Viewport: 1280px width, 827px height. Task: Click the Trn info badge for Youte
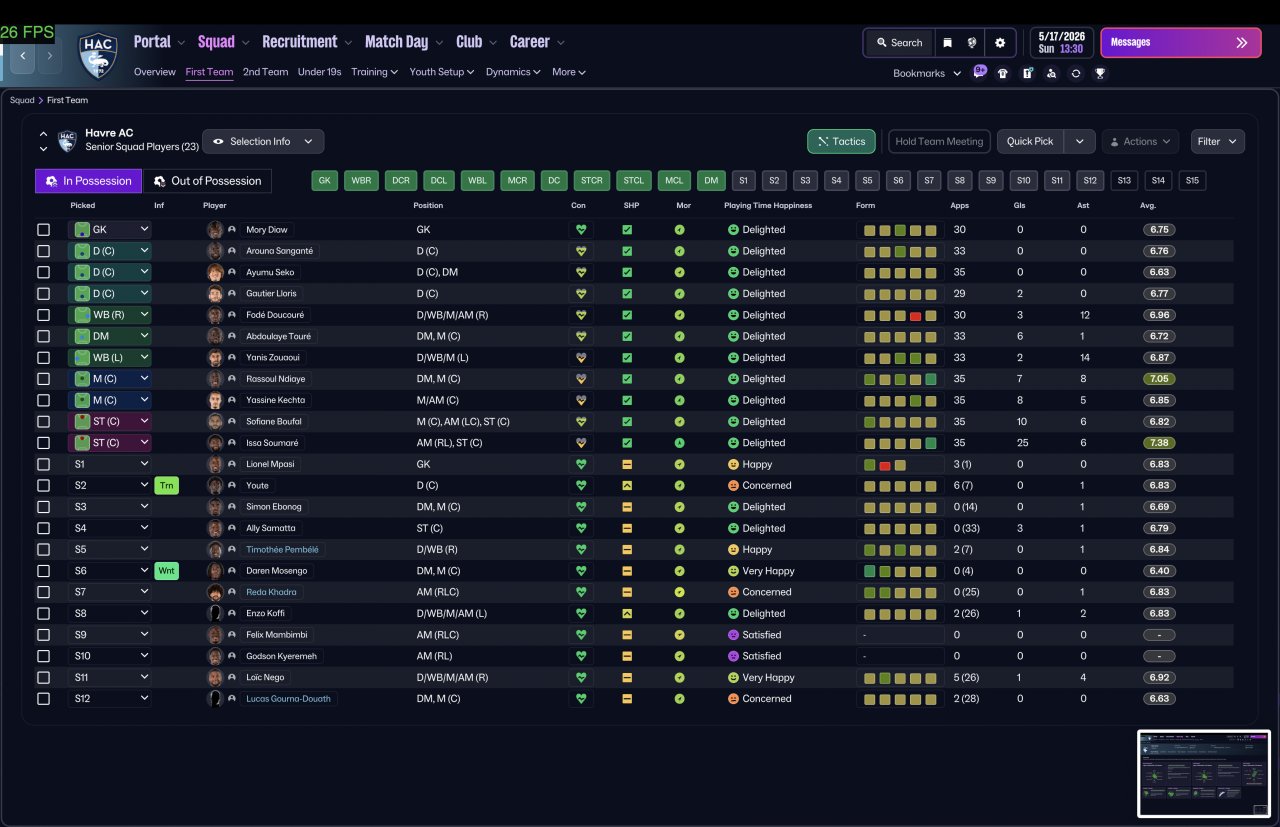[x=166, y=486]
